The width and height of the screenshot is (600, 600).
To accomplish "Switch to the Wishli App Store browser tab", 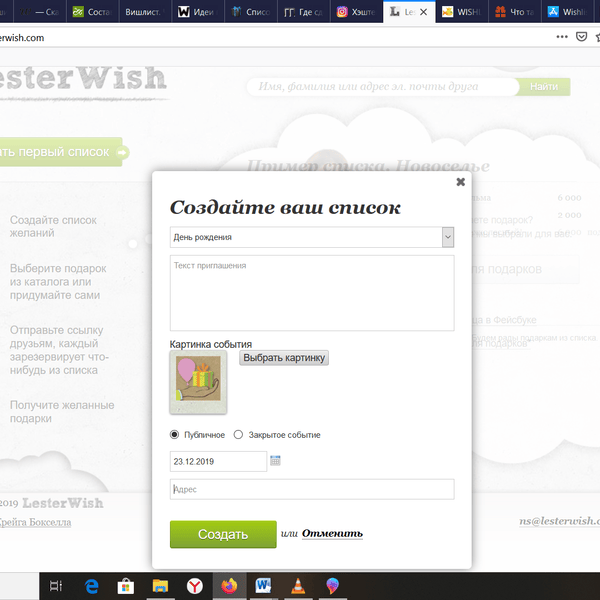I will coord(567,12).
